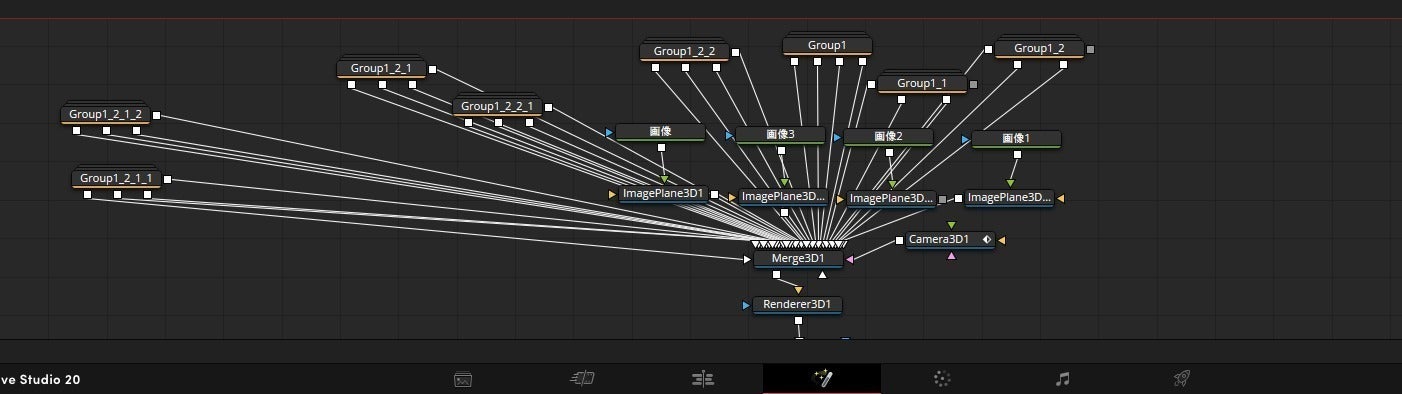Click white square port left of Merge3D1
Screen dimensions: 1402x394
[747, 259]
